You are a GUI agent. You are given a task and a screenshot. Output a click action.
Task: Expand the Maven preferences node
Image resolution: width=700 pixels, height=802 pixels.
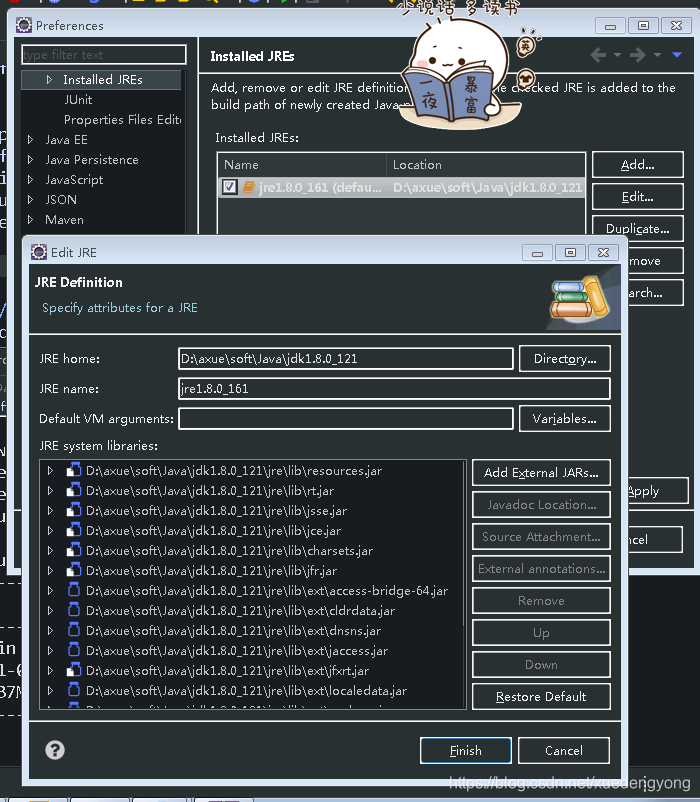(30, 219)
